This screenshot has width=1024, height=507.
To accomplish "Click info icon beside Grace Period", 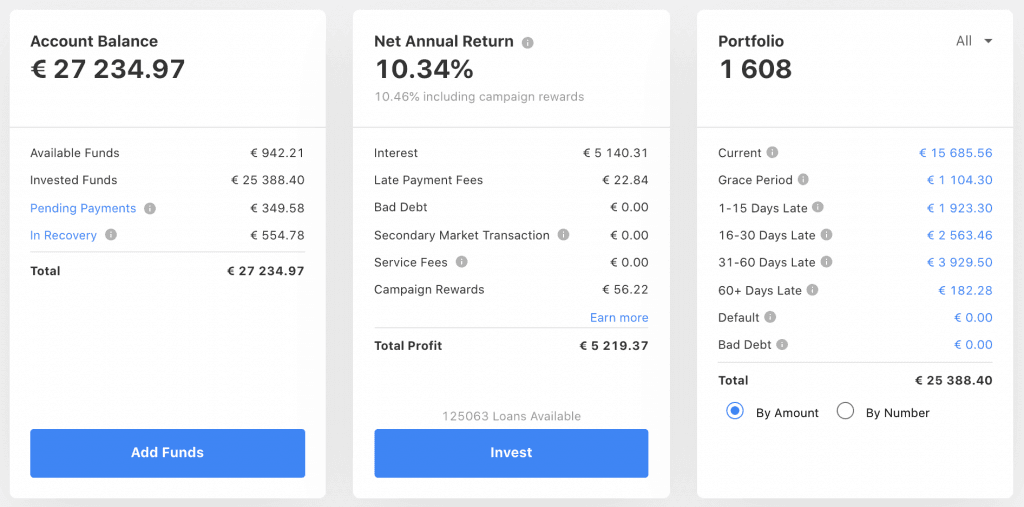I will tap(805, 180).
